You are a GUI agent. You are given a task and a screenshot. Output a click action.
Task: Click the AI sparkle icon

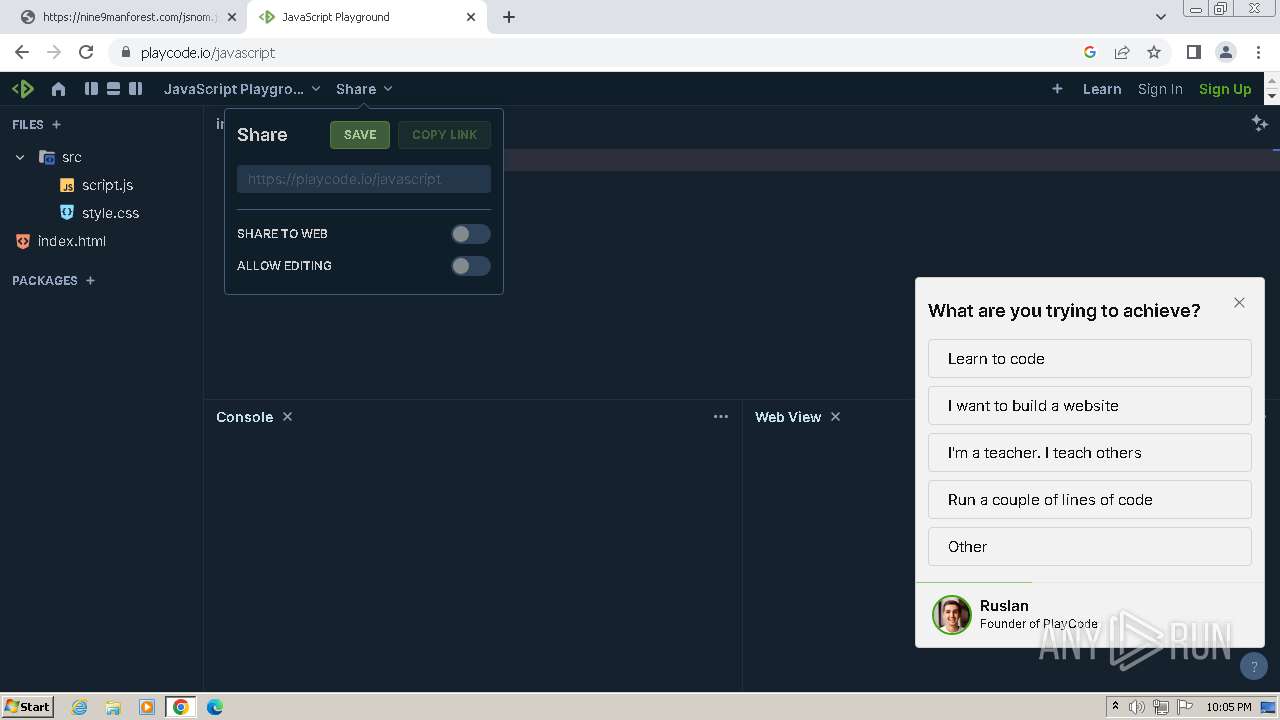(1259, 123)
